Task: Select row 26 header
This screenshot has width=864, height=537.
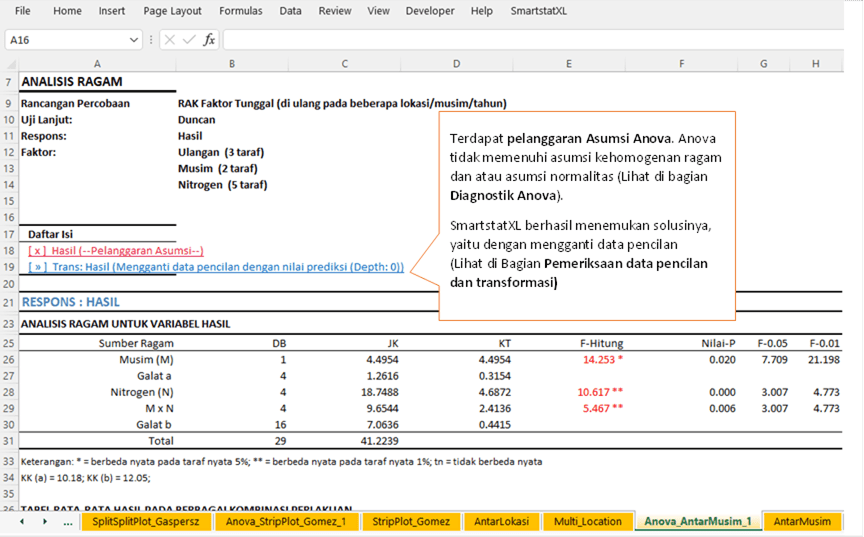Action: [9, 359]
